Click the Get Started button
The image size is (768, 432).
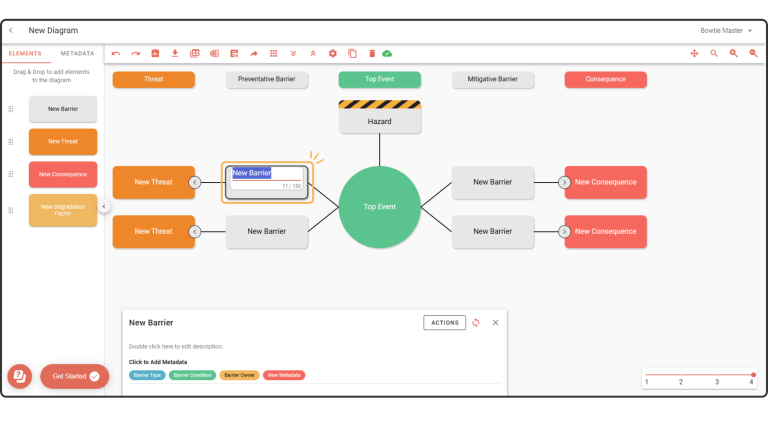tap(74, 376)
